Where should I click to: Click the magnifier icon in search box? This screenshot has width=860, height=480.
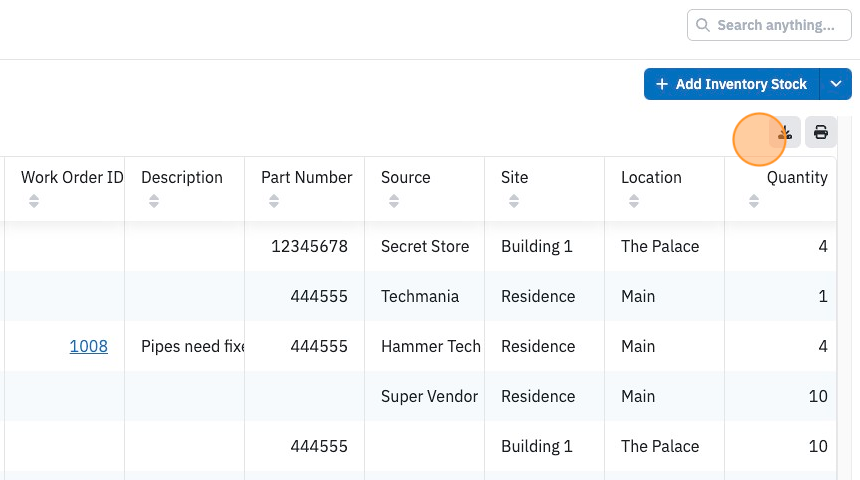click(702, 25)
